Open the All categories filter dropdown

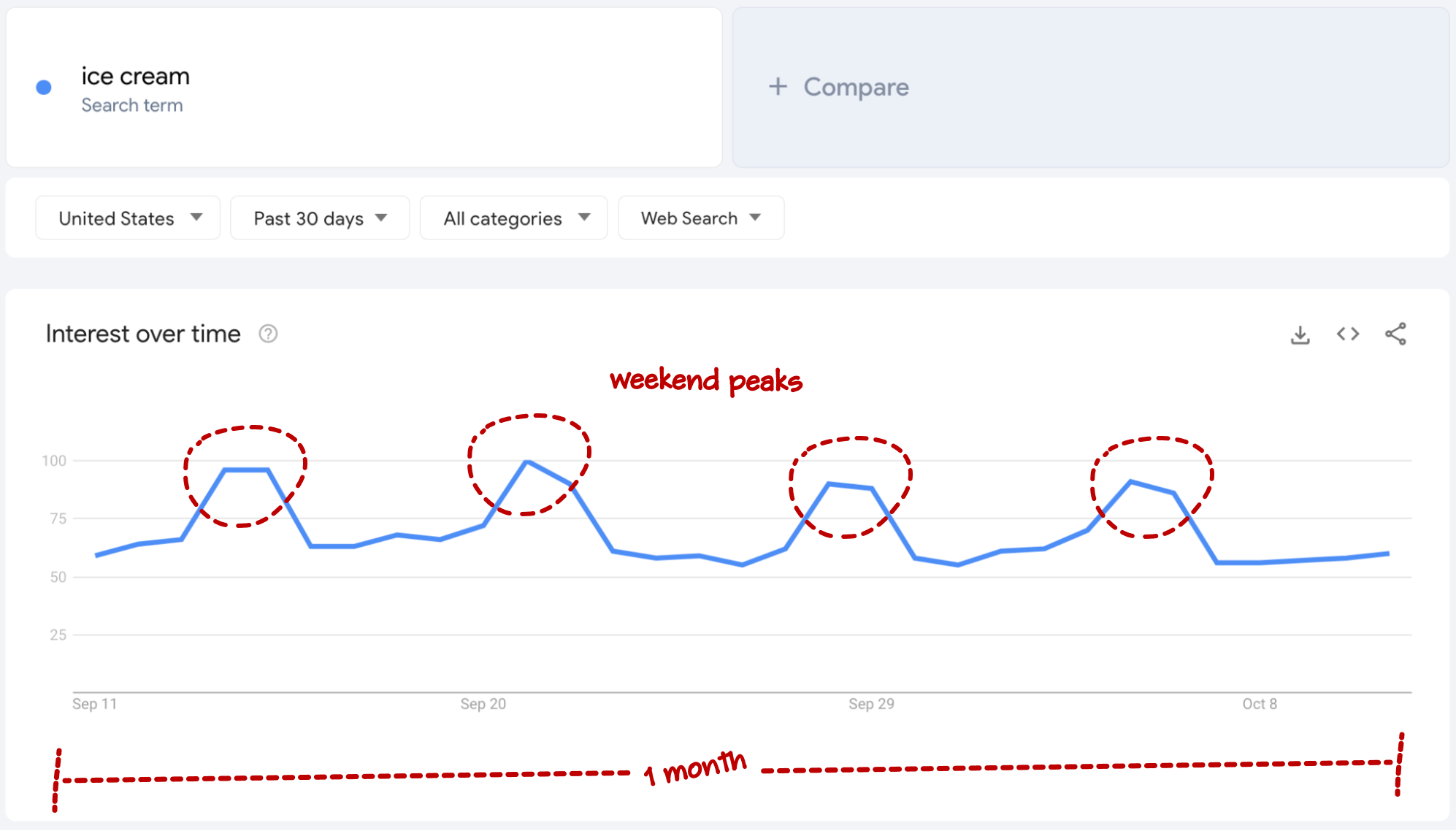click(x=510, y=217)
